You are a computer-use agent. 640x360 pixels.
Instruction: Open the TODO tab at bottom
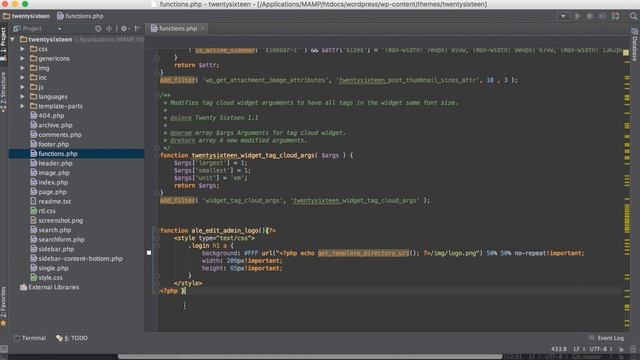72,338
